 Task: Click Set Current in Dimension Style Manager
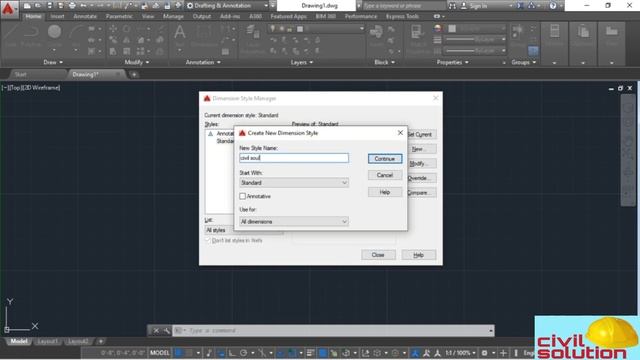(x=421, y=134)
